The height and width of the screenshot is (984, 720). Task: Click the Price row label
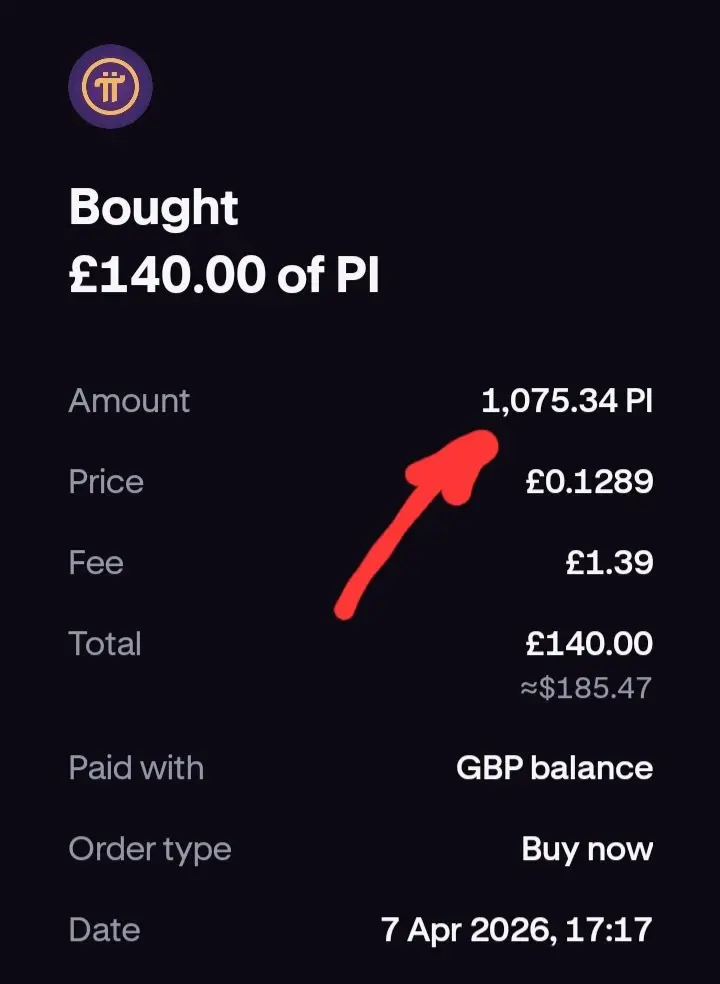(x=106, y=482)
